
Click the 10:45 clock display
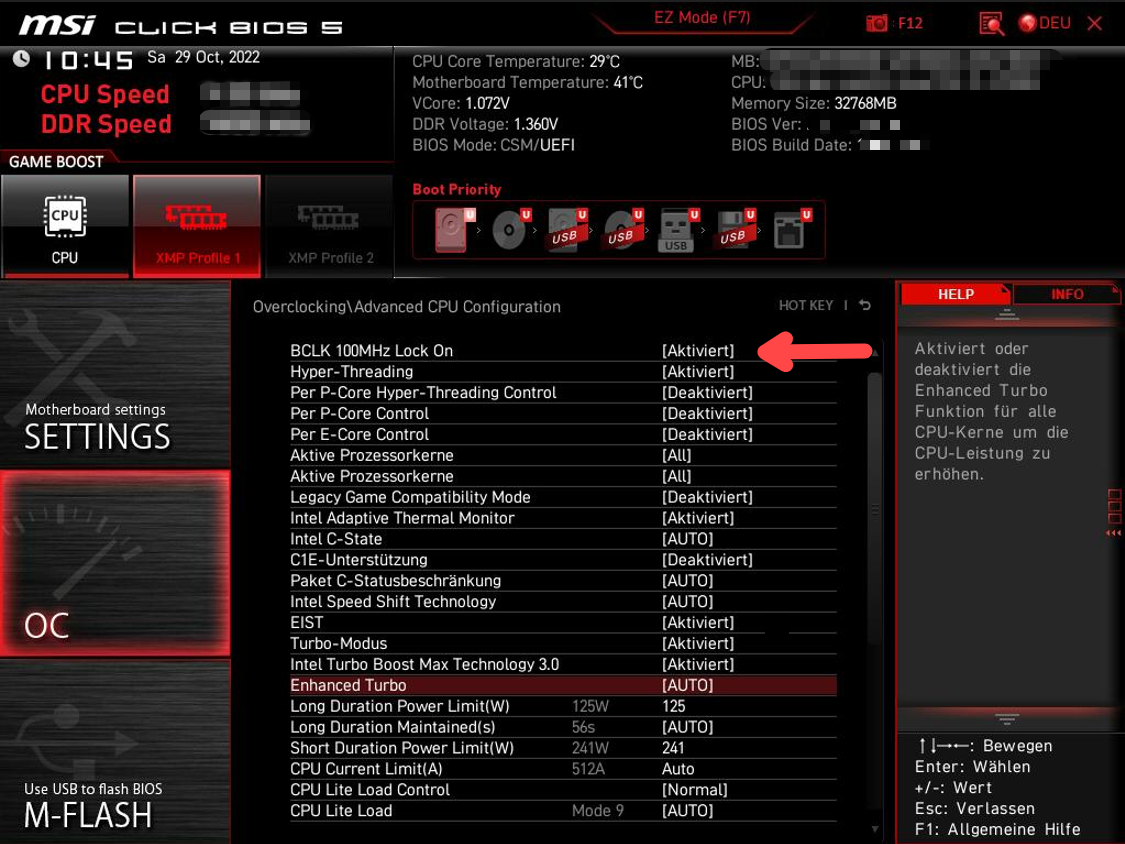pyautogui.click(x=88, y=60)
